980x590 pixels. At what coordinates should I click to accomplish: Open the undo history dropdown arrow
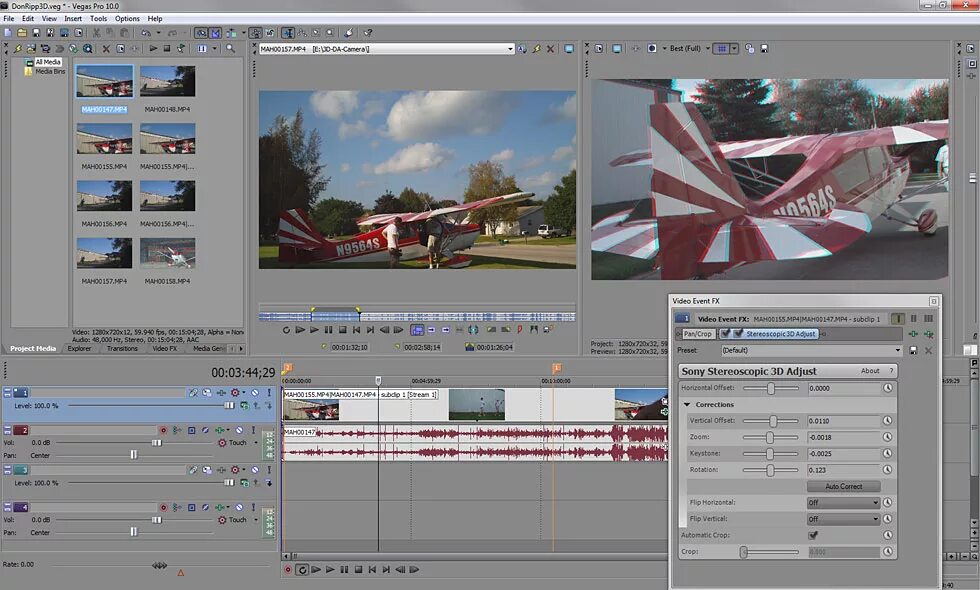158,32
